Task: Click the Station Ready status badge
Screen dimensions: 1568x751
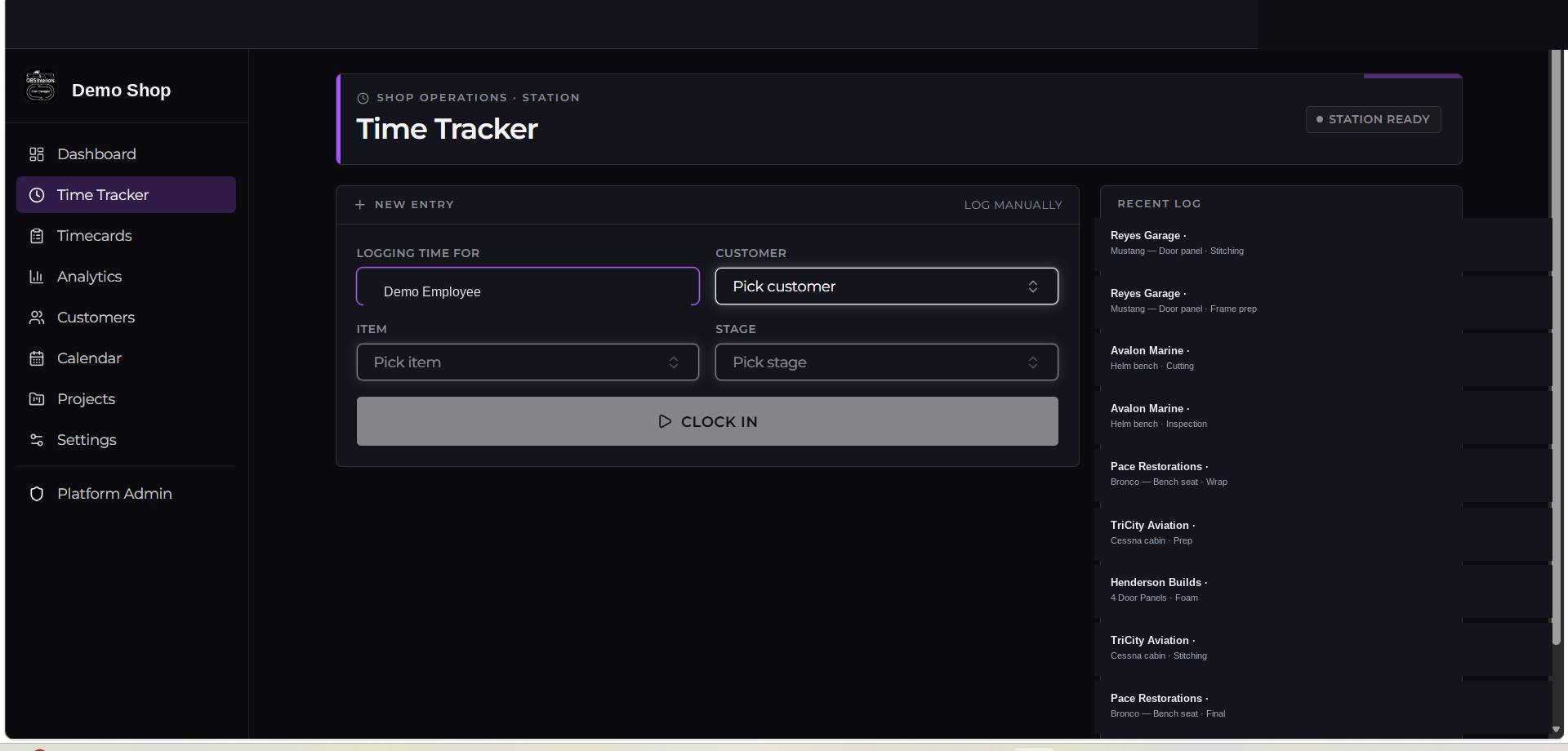Action: click(1374, 119)
